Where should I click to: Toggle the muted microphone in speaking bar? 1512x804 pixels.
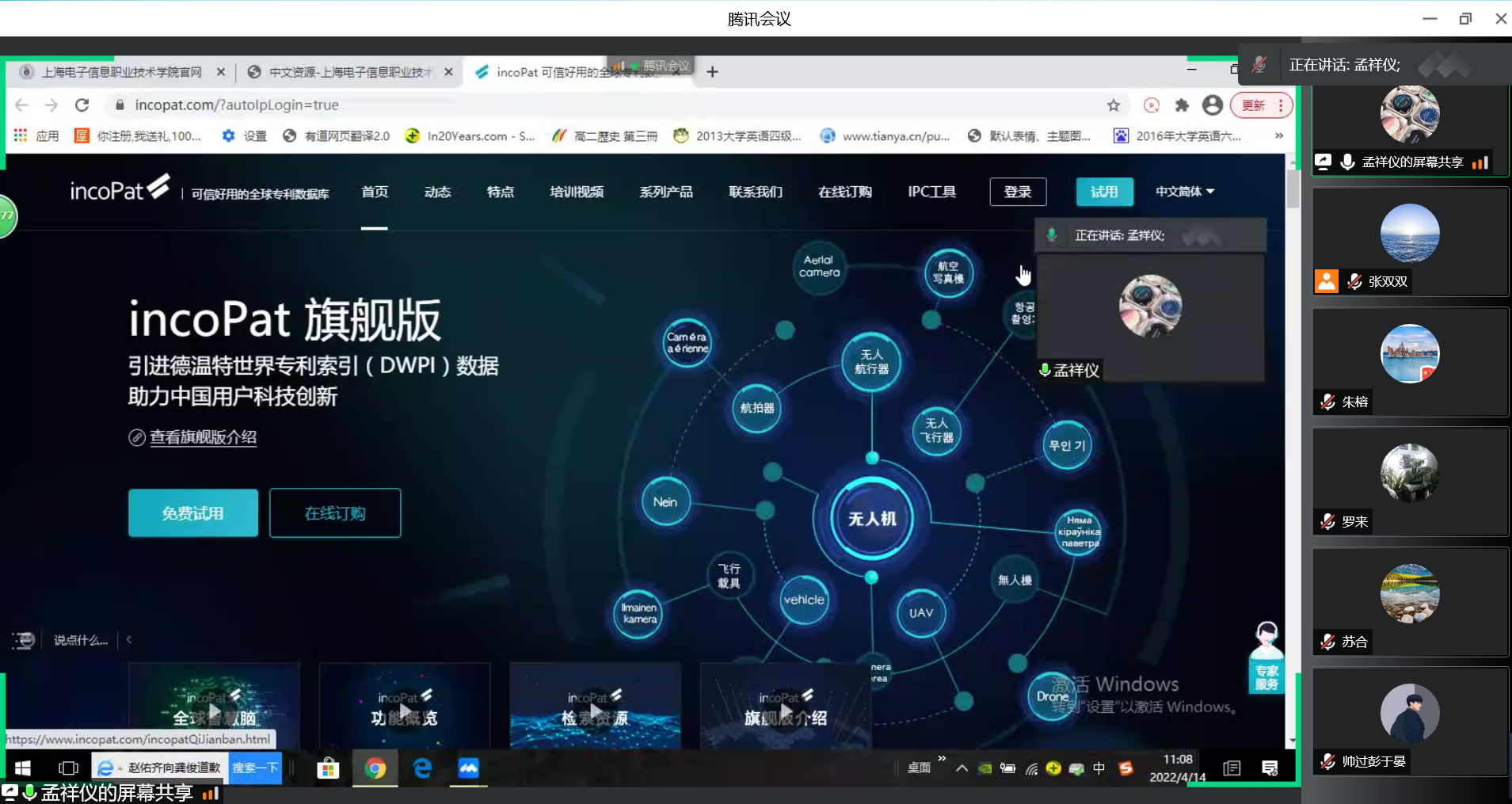tap(1259, 65)
